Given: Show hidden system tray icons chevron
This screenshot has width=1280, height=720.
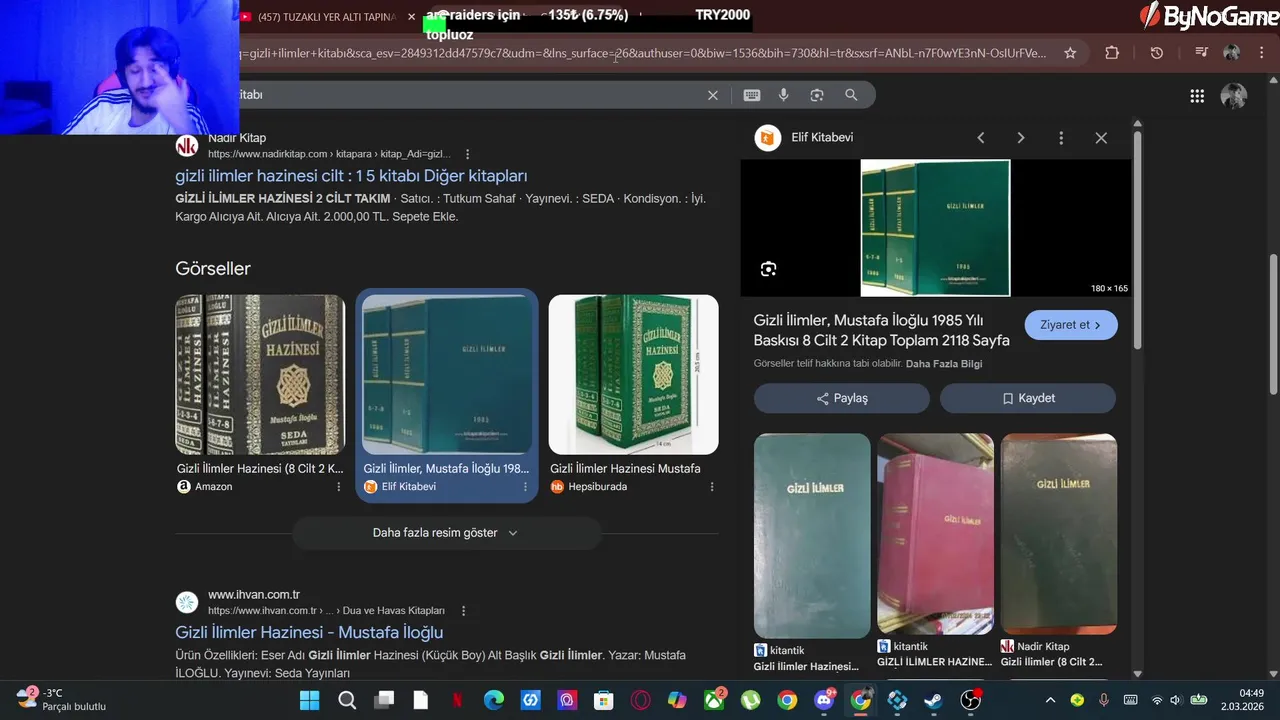Looking at the screenshot, I should (1050, 700).
